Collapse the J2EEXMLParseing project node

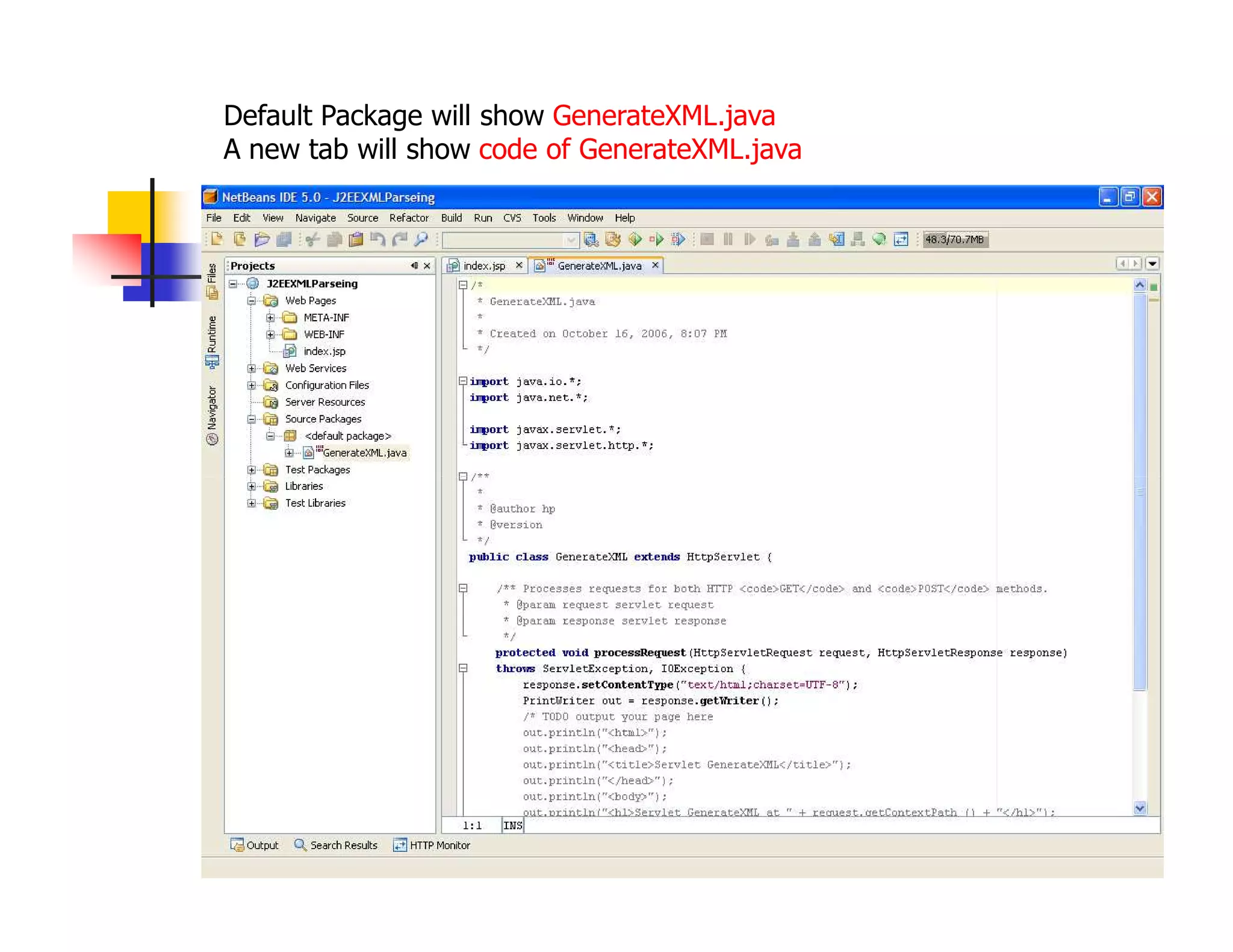click(233, 283)
